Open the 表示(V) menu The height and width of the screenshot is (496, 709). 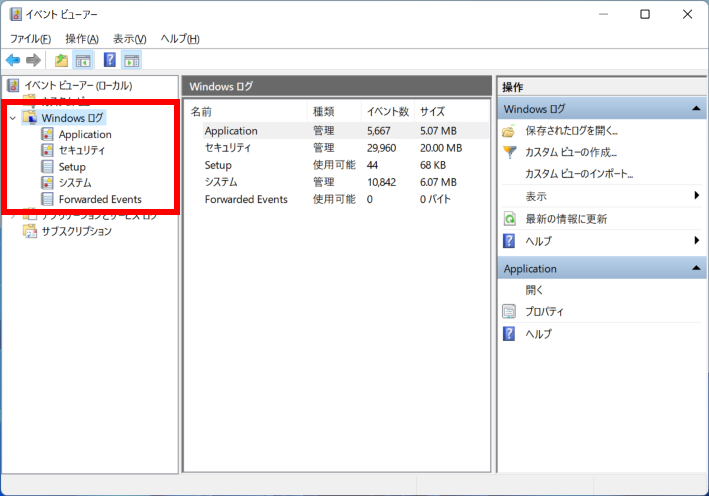click(x=129, y=39)
